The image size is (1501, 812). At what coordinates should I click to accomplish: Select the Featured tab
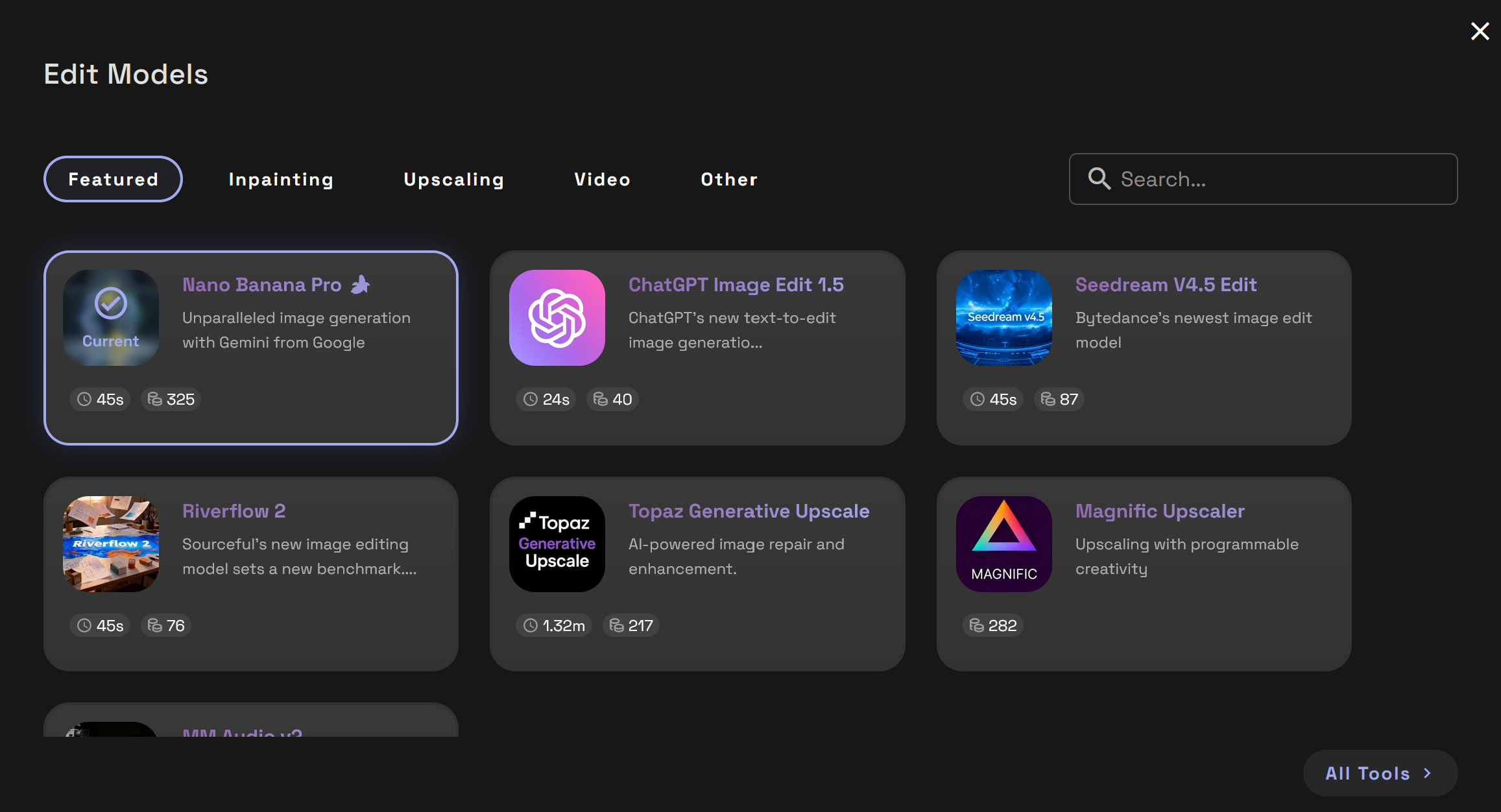tap(113, 180)
